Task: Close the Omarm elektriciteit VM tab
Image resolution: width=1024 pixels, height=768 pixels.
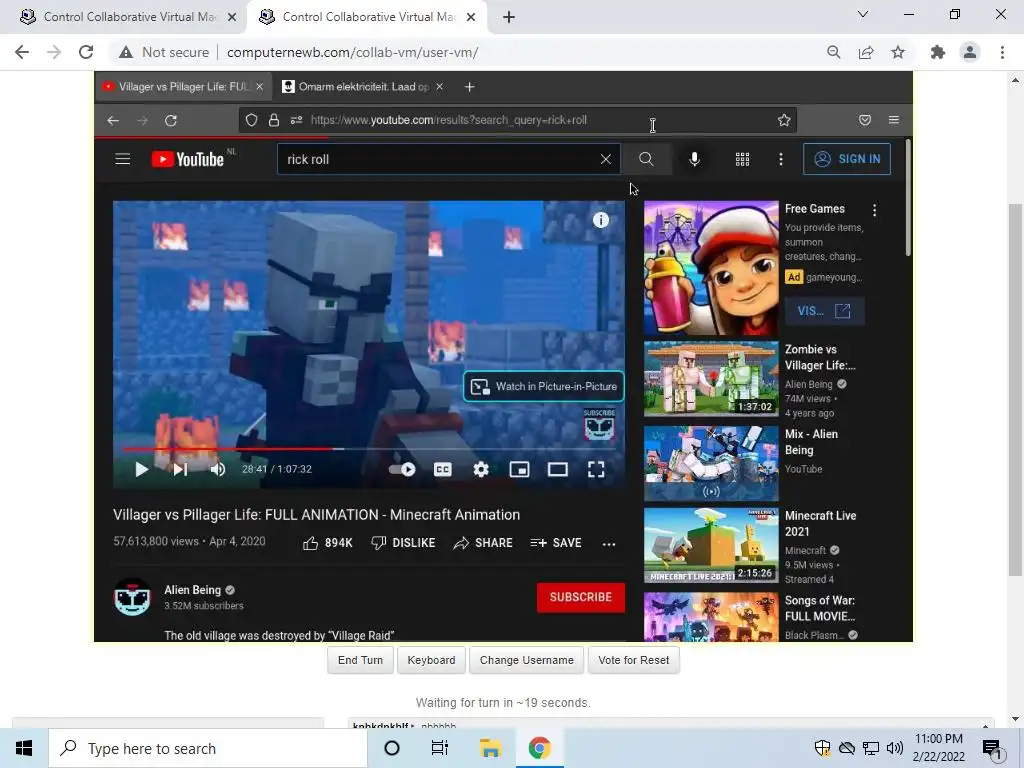Action: pyautogui.click(x=440, y=86)
